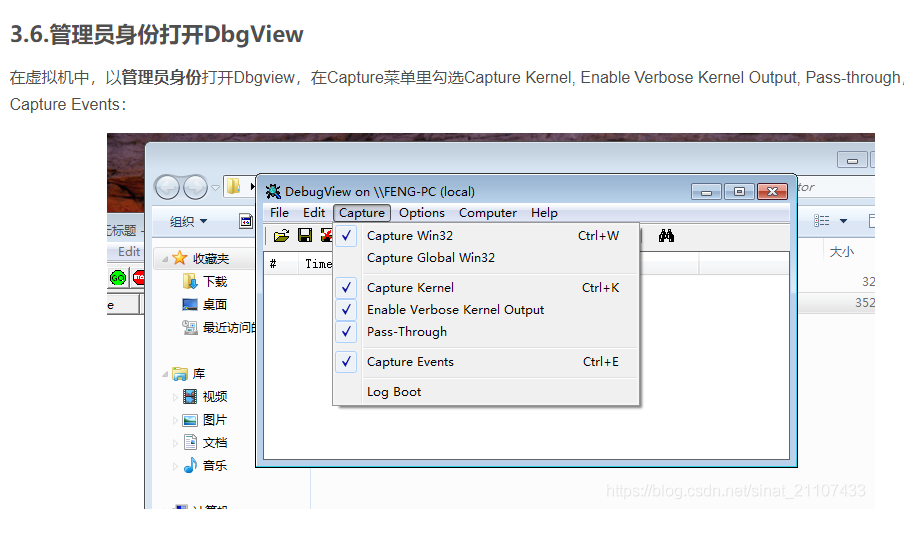Click the small icon right of 组织 in Explorer
Image resolution: width=904 pixels, height=536 pixels.
coord(246,221)
